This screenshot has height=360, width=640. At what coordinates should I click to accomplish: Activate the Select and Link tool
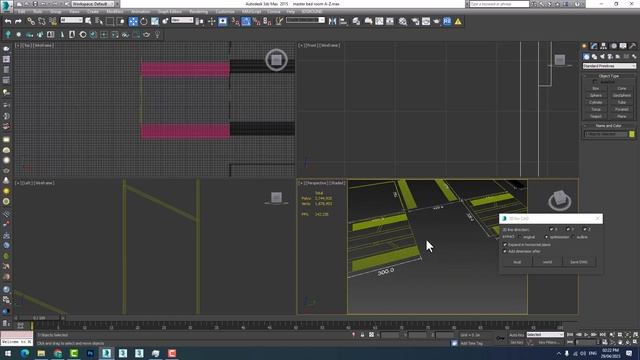pos(31,21)
